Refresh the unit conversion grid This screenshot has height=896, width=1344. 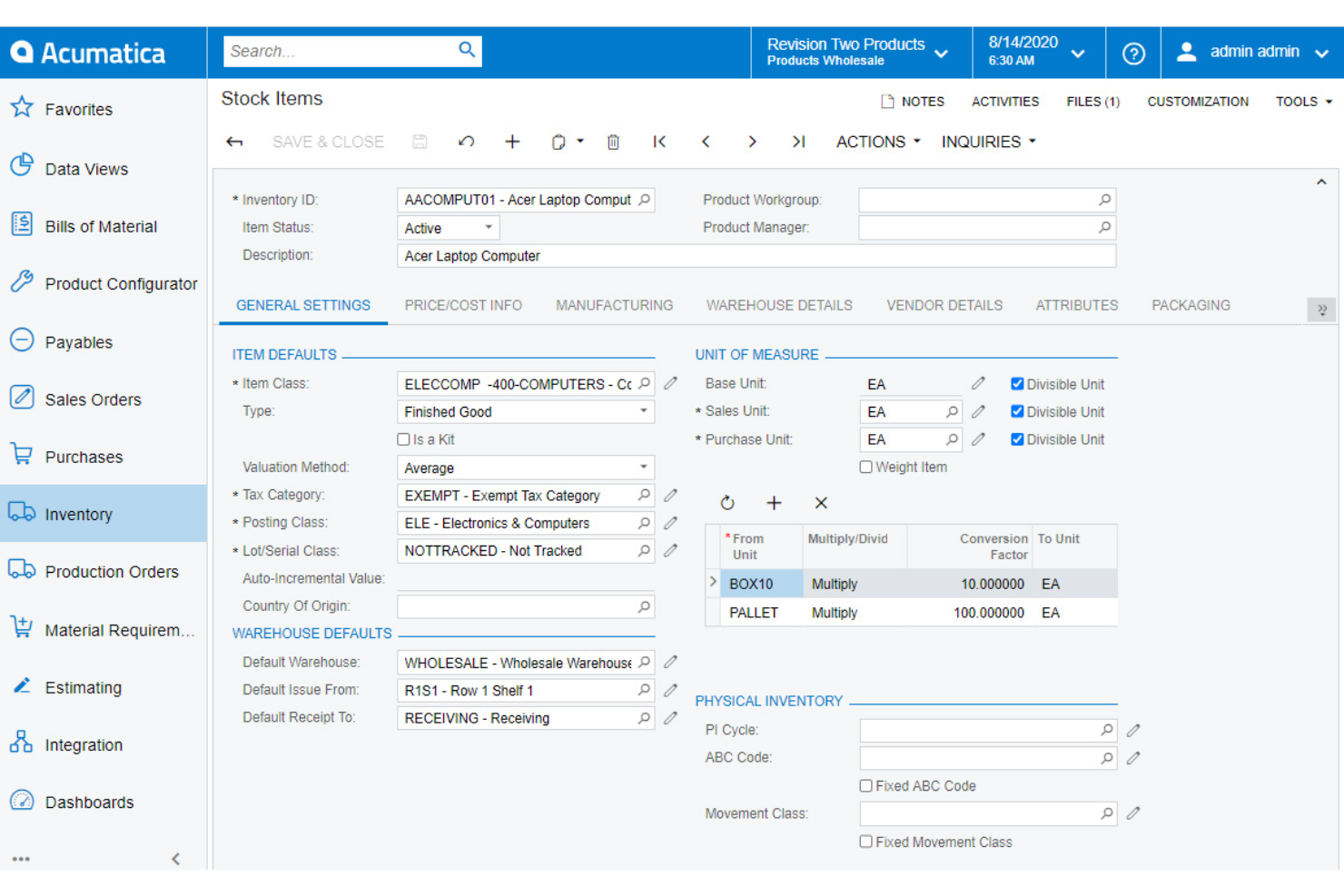[726, 502]
